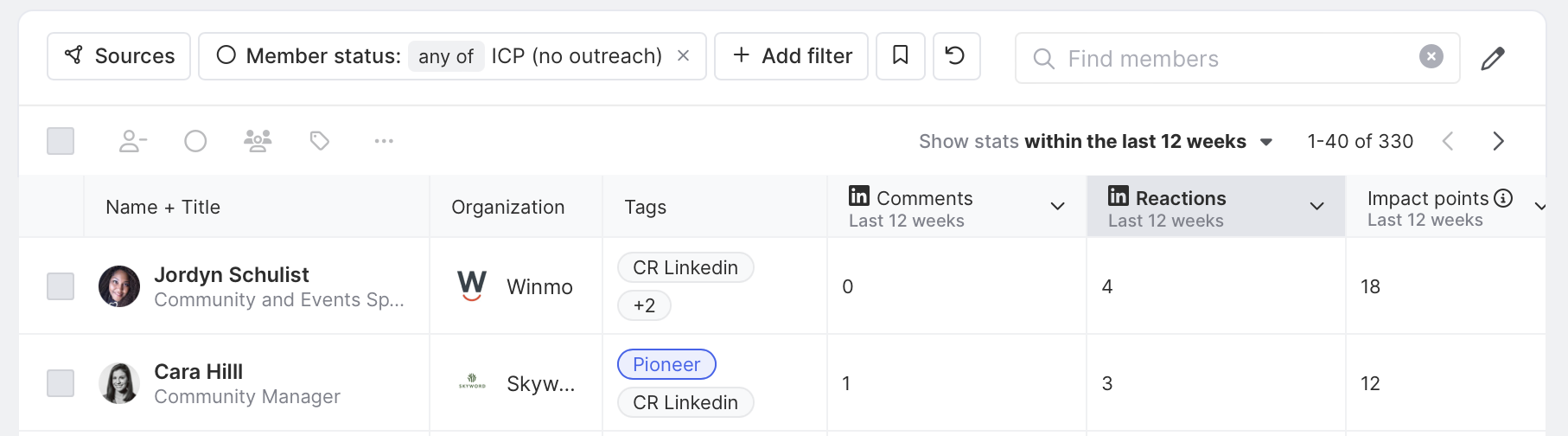
Task: Click the bookmark save-filter icon
Action: coord(900,56)
